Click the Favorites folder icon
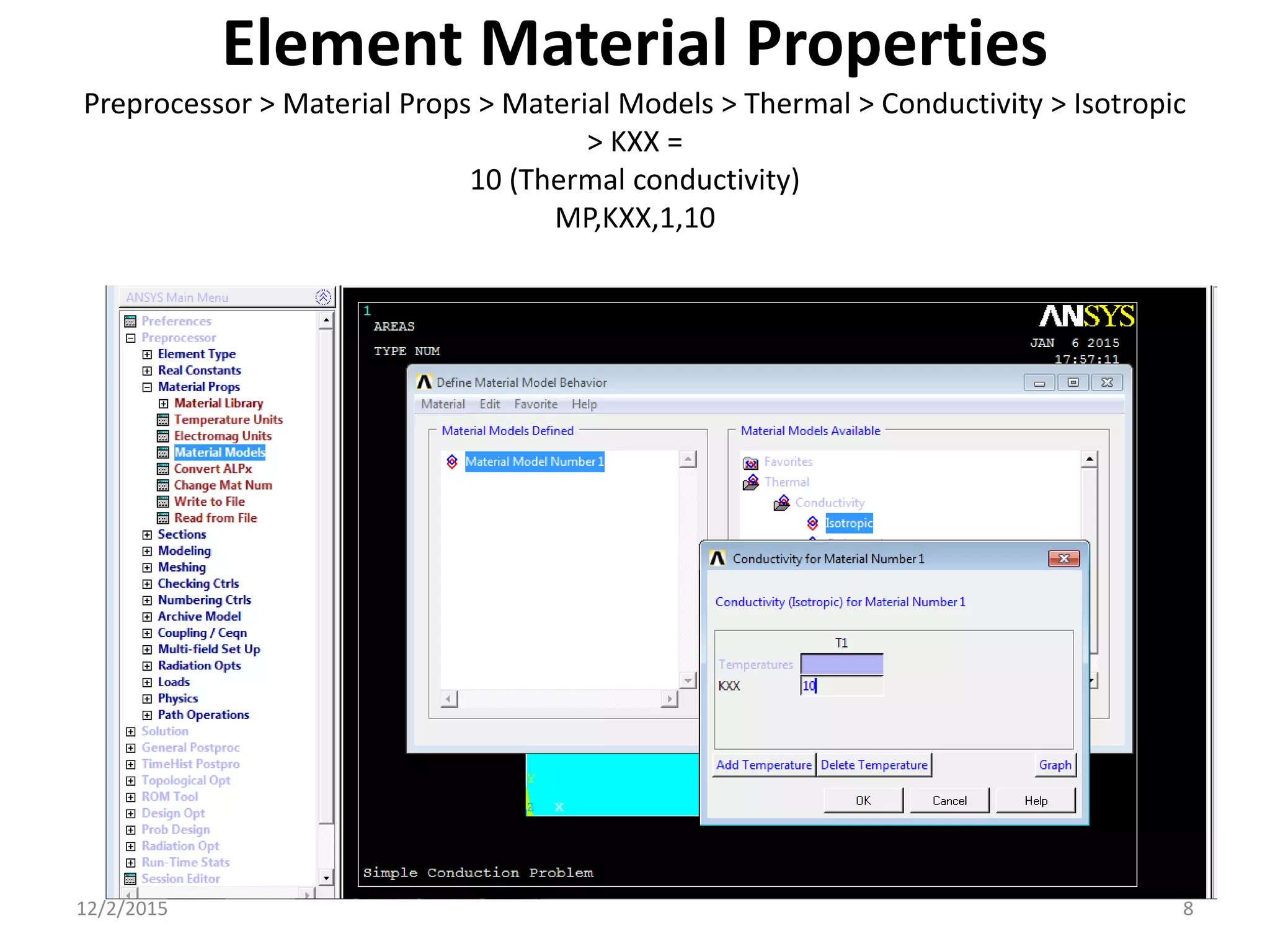1270x952 pixels. pyautogui.click(x=750, y=462)
